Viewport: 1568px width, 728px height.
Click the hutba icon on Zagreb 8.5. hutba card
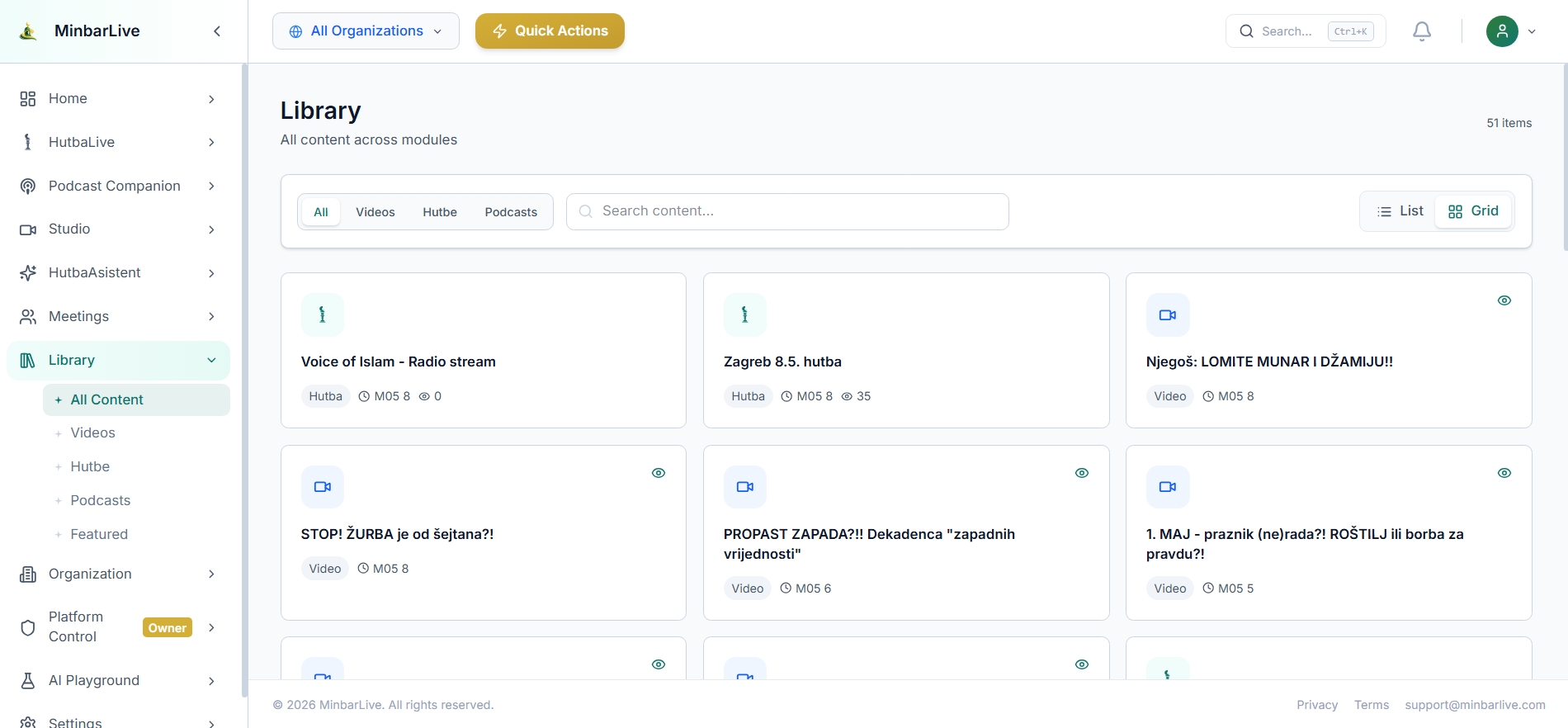point(745,314)
